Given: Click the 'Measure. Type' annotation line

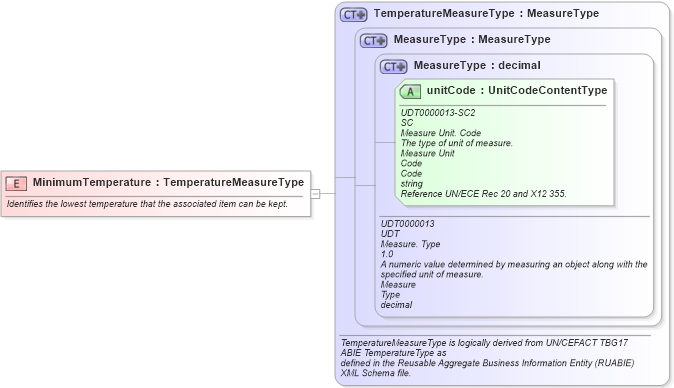Looking at the screenshot, I should click(x=410, y=244).
